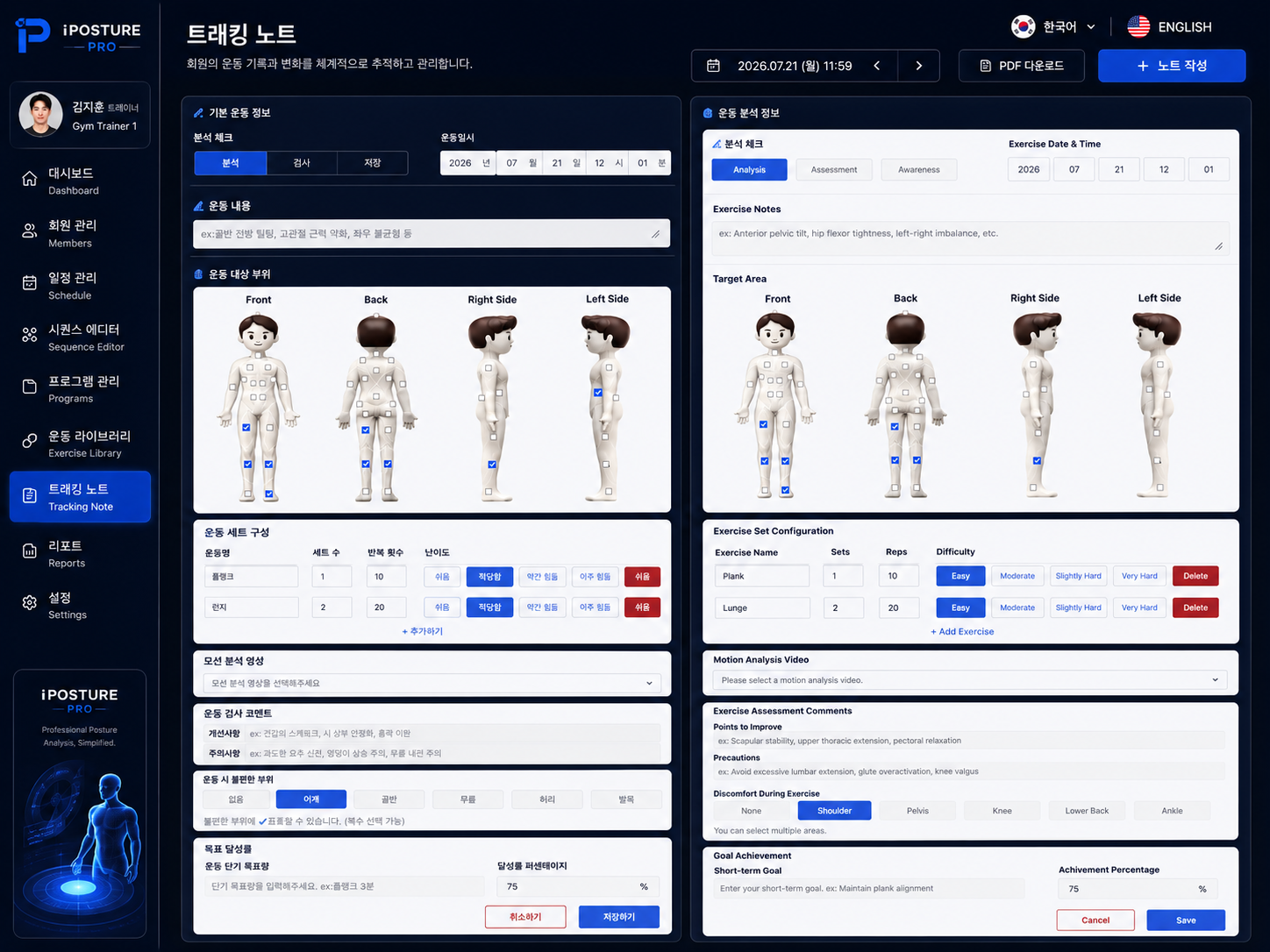Open the Programs folder icon
The width and height of the screenshot is (1270, 952).
30,387
